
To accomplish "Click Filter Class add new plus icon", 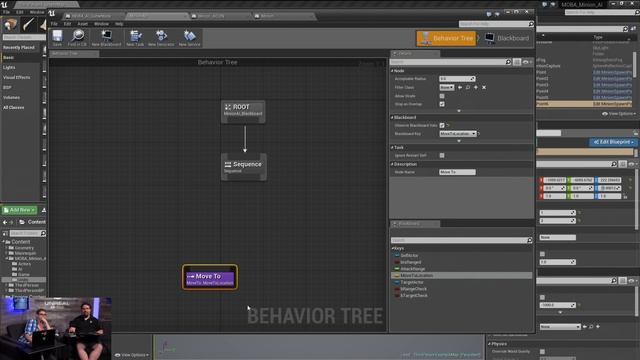I will [476, 87].
